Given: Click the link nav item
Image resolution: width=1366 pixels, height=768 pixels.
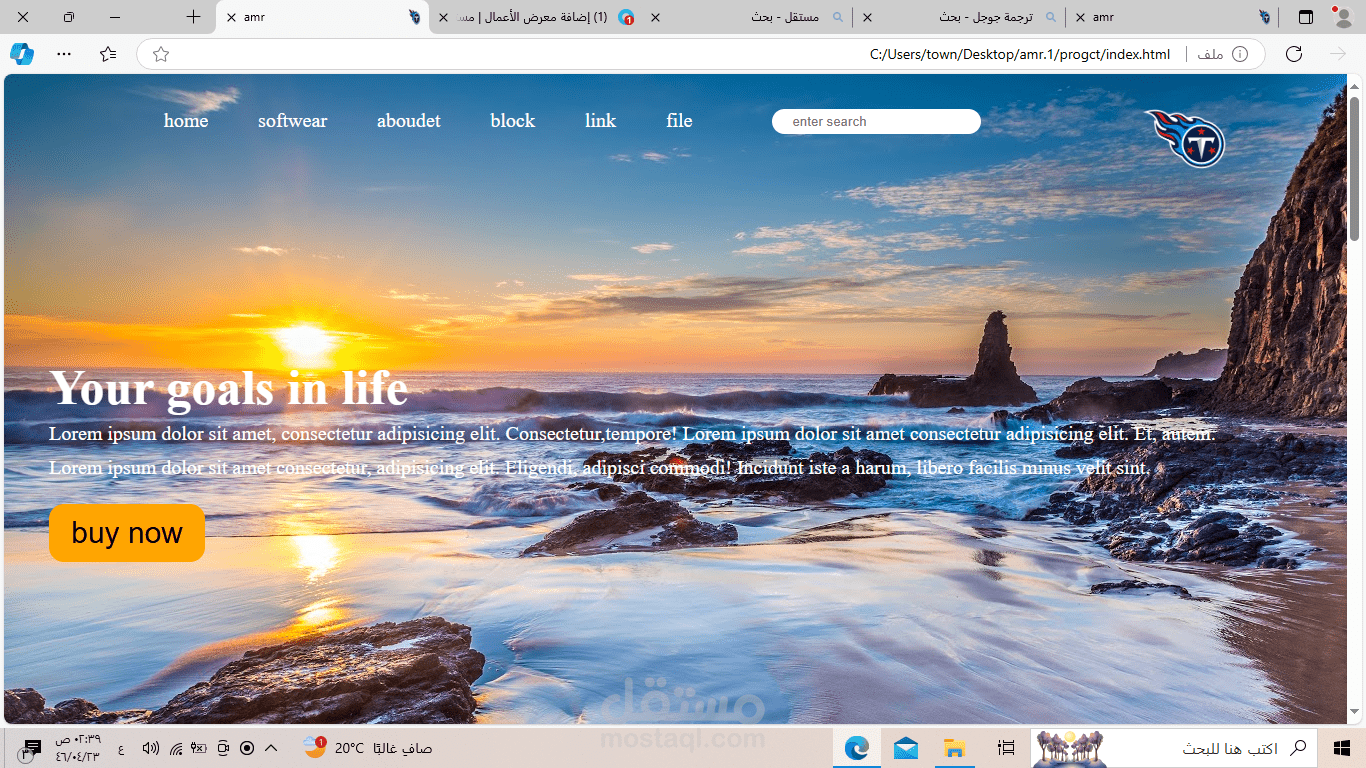Looking at the screenshot, I should pyautogui.click(x=601, y=121).
